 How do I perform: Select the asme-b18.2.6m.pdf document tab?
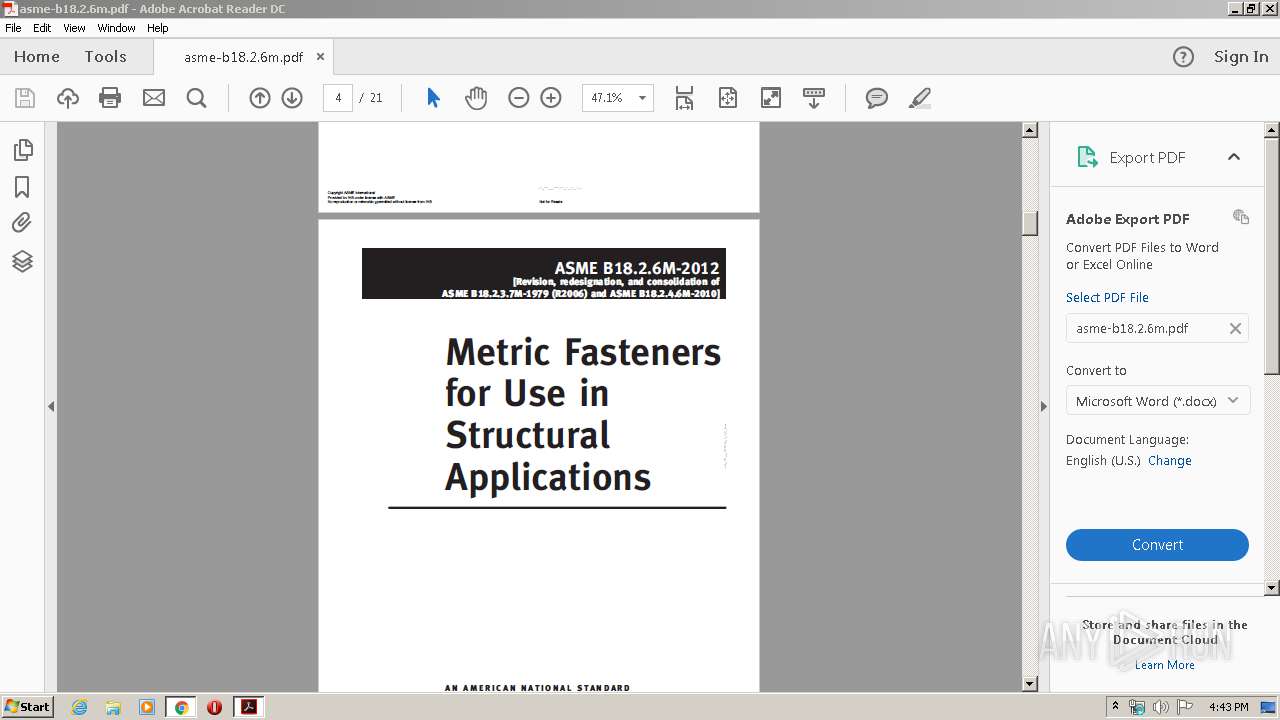click(x=244, y=57)
